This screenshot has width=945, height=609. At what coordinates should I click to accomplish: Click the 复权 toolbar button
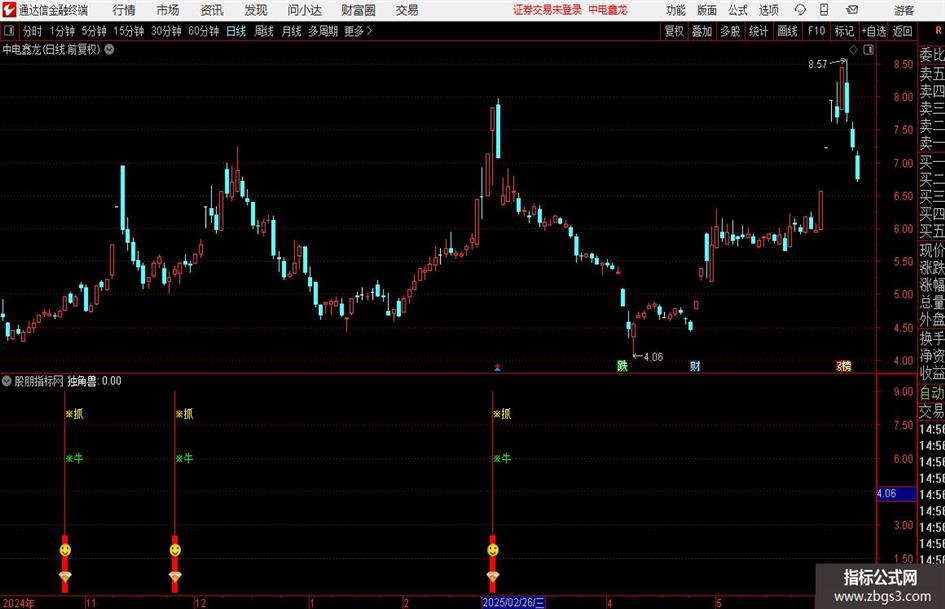674,31
